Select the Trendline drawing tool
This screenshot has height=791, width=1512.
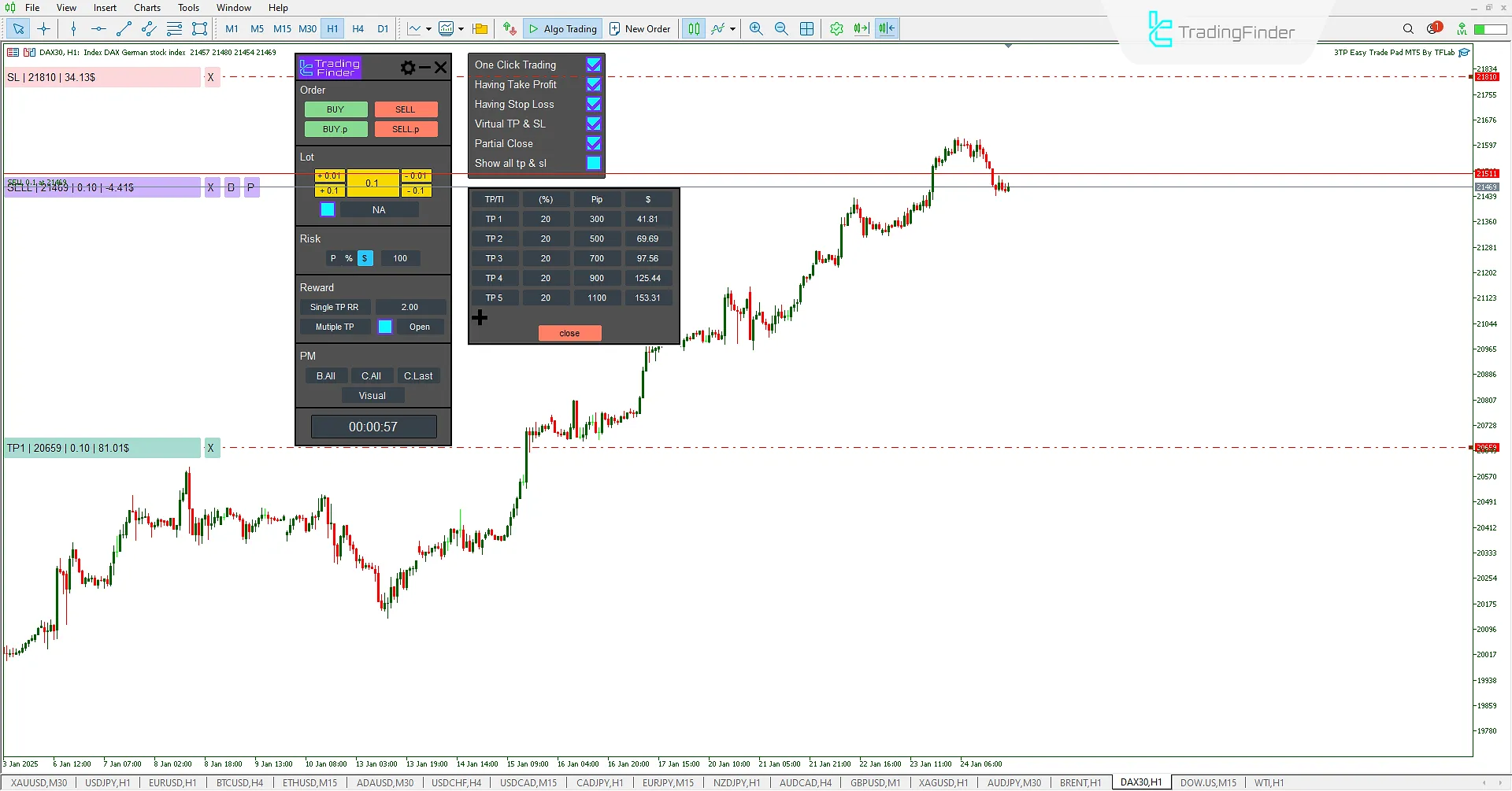[123, 28]
